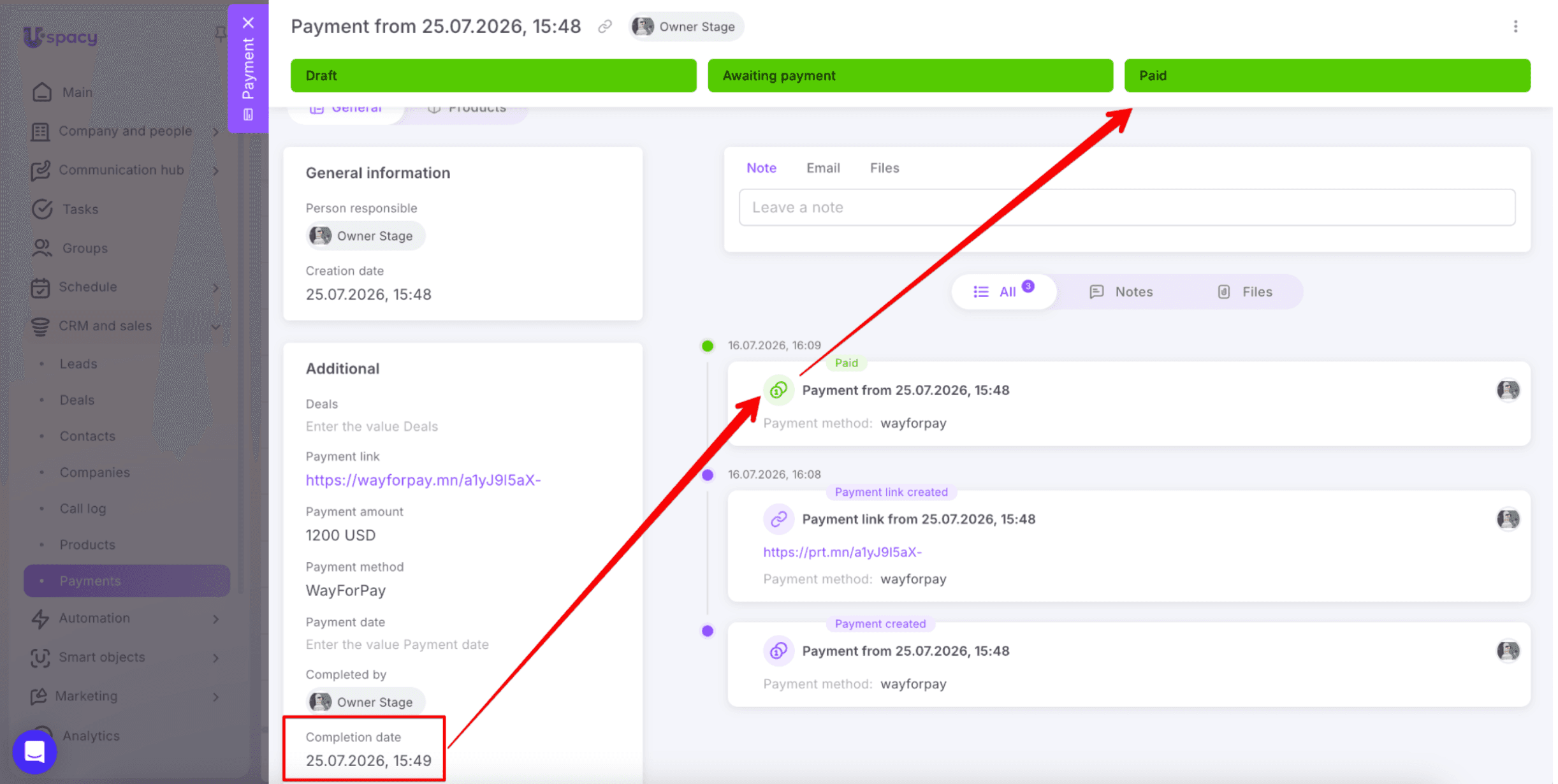Filter timeline by Notes
The width and height of the screenshot is (1558, 784).
(1121, 292)
